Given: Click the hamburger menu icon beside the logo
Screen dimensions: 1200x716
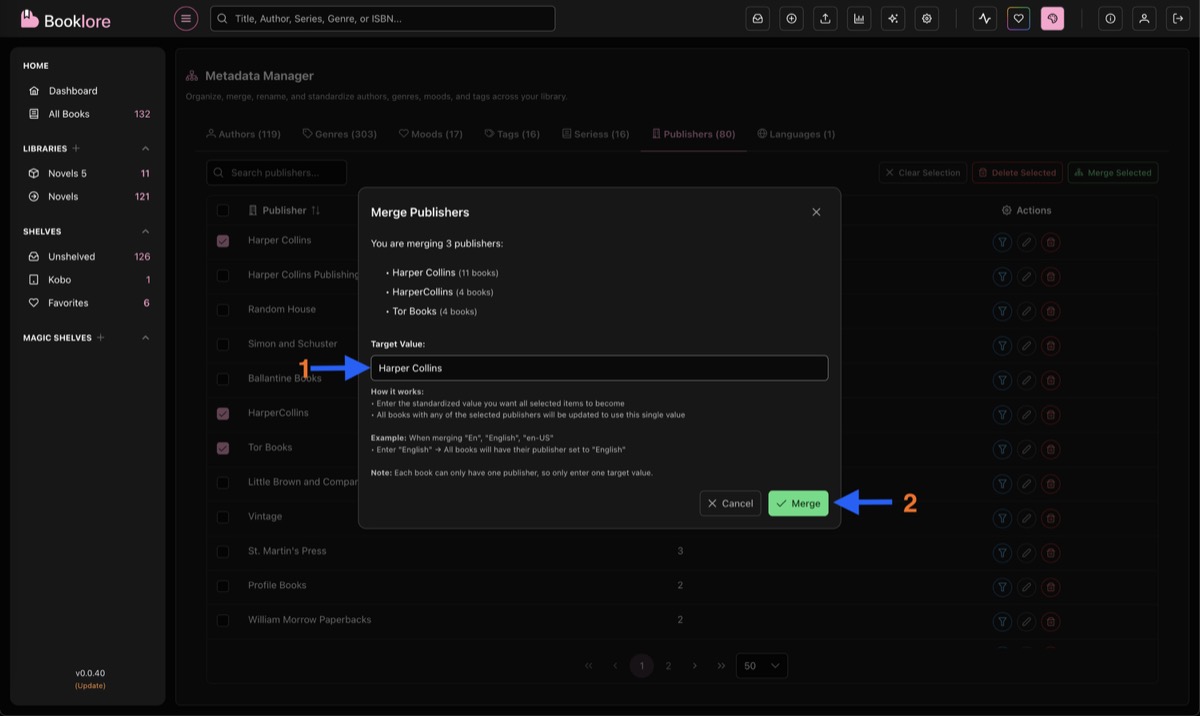Looking at the screenshot, I should [x=186, y=18].
